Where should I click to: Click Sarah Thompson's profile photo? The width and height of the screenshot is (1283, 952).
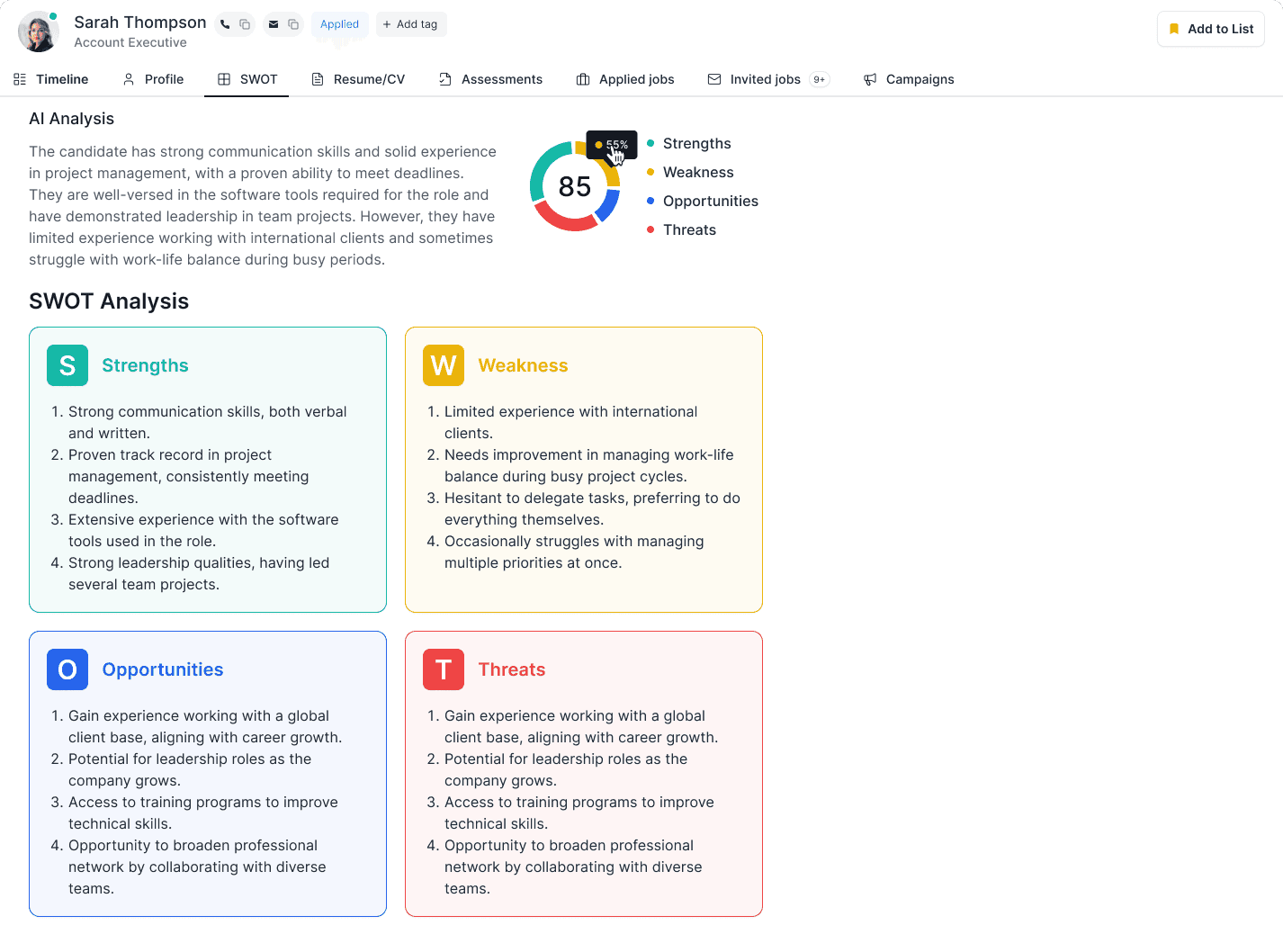[38, 31]
